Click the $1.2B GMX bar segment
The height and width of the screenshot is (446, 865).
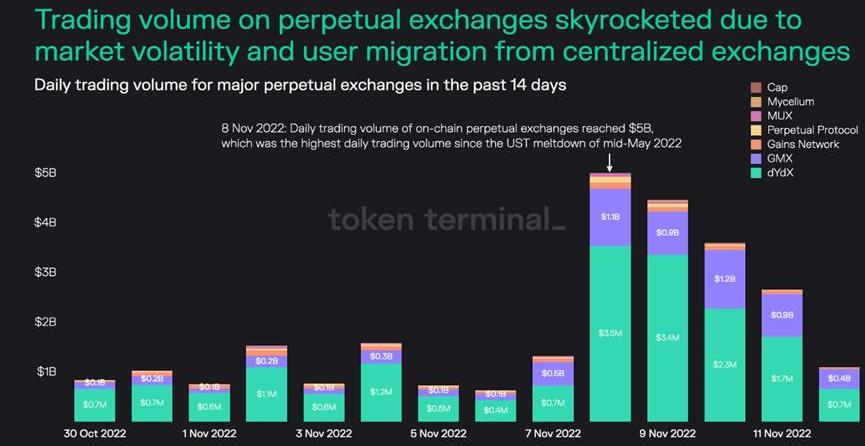[725, 279]
